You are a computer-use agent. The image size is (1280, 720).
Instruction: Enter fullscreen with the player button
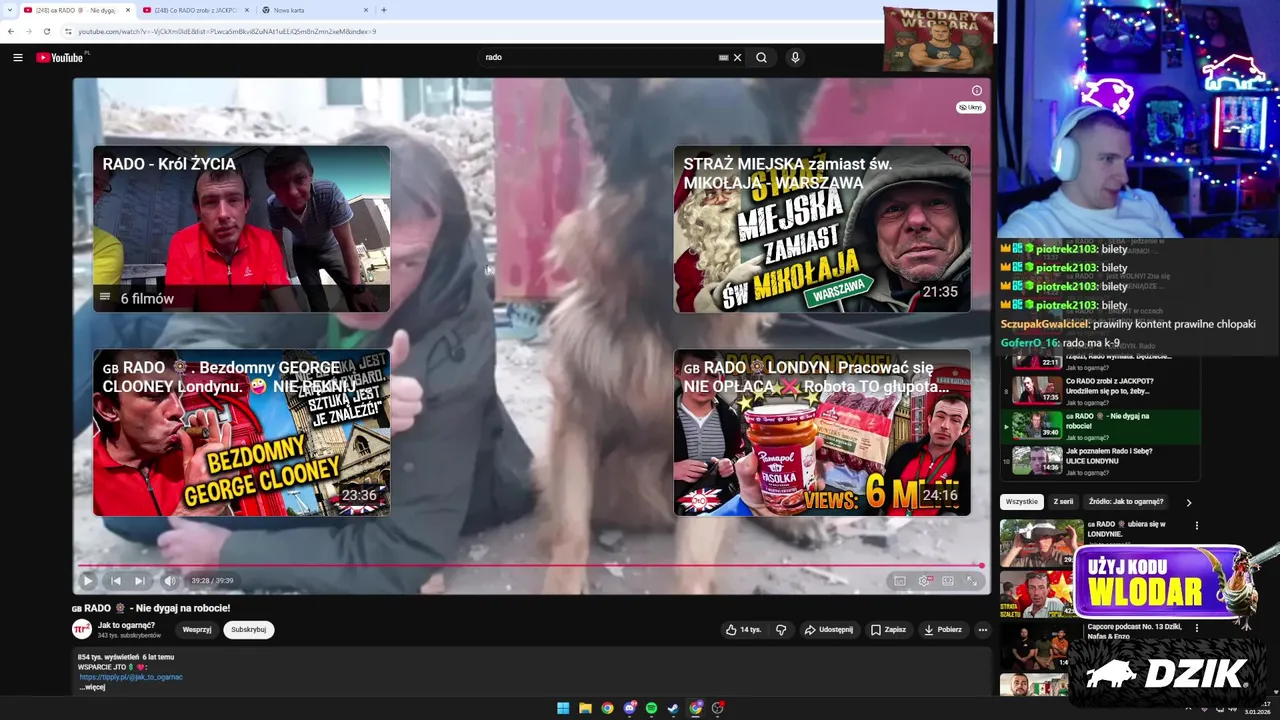pos(971,580)
